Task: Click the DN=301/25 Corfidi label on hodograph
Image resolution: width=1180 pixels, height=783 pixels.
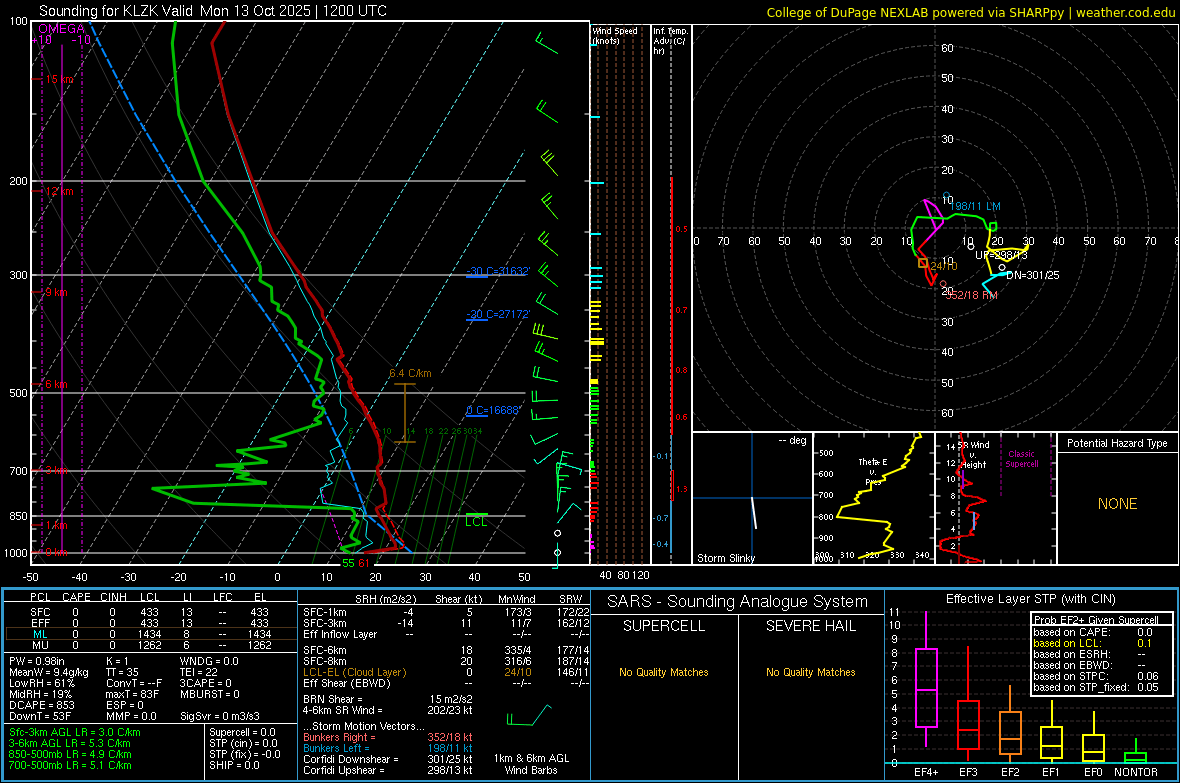Action: (x=1032, y=276)
